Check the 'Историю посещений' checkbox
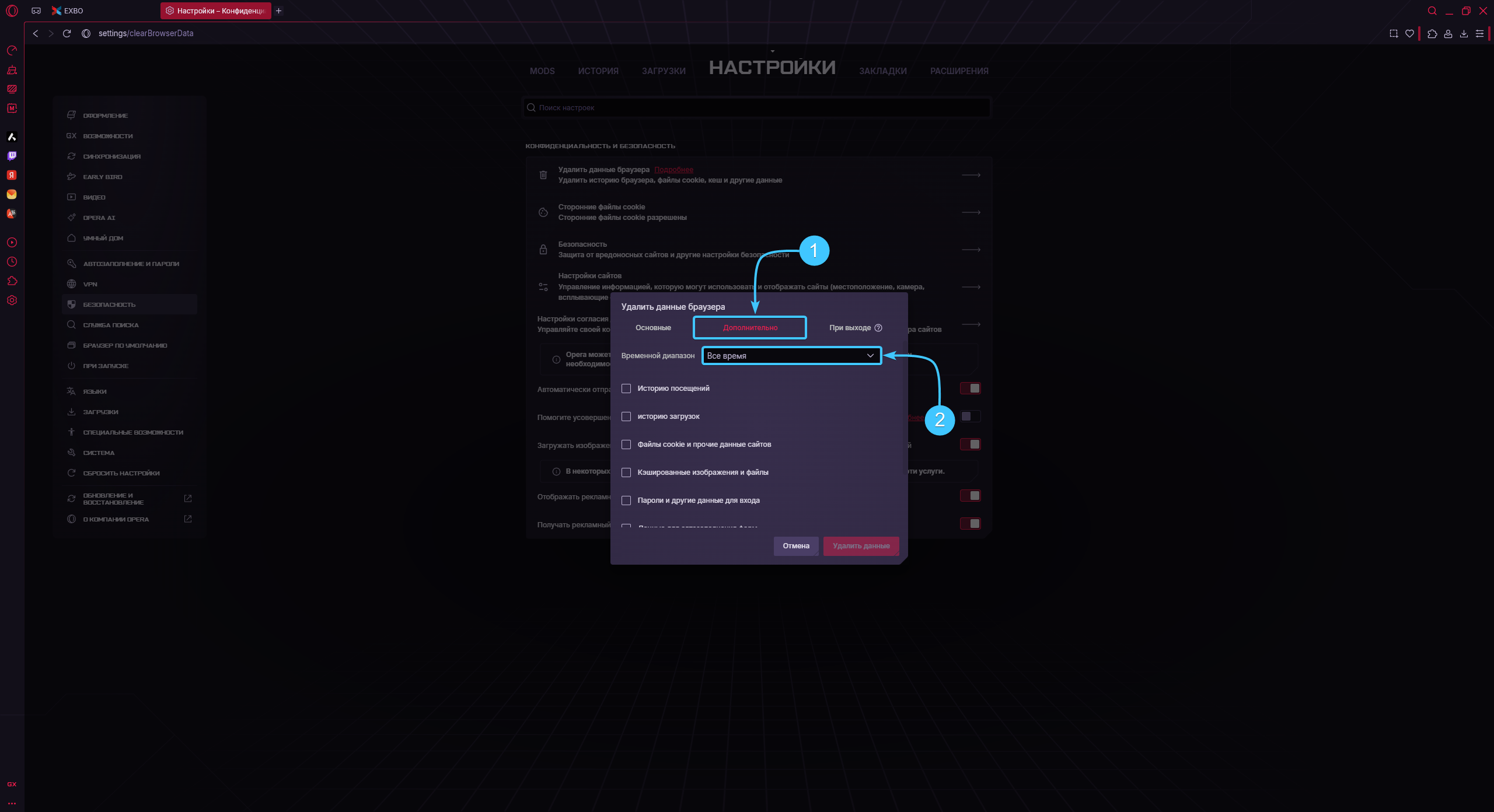Viewport: 1494px width, 812px height. tap(626, 388)
